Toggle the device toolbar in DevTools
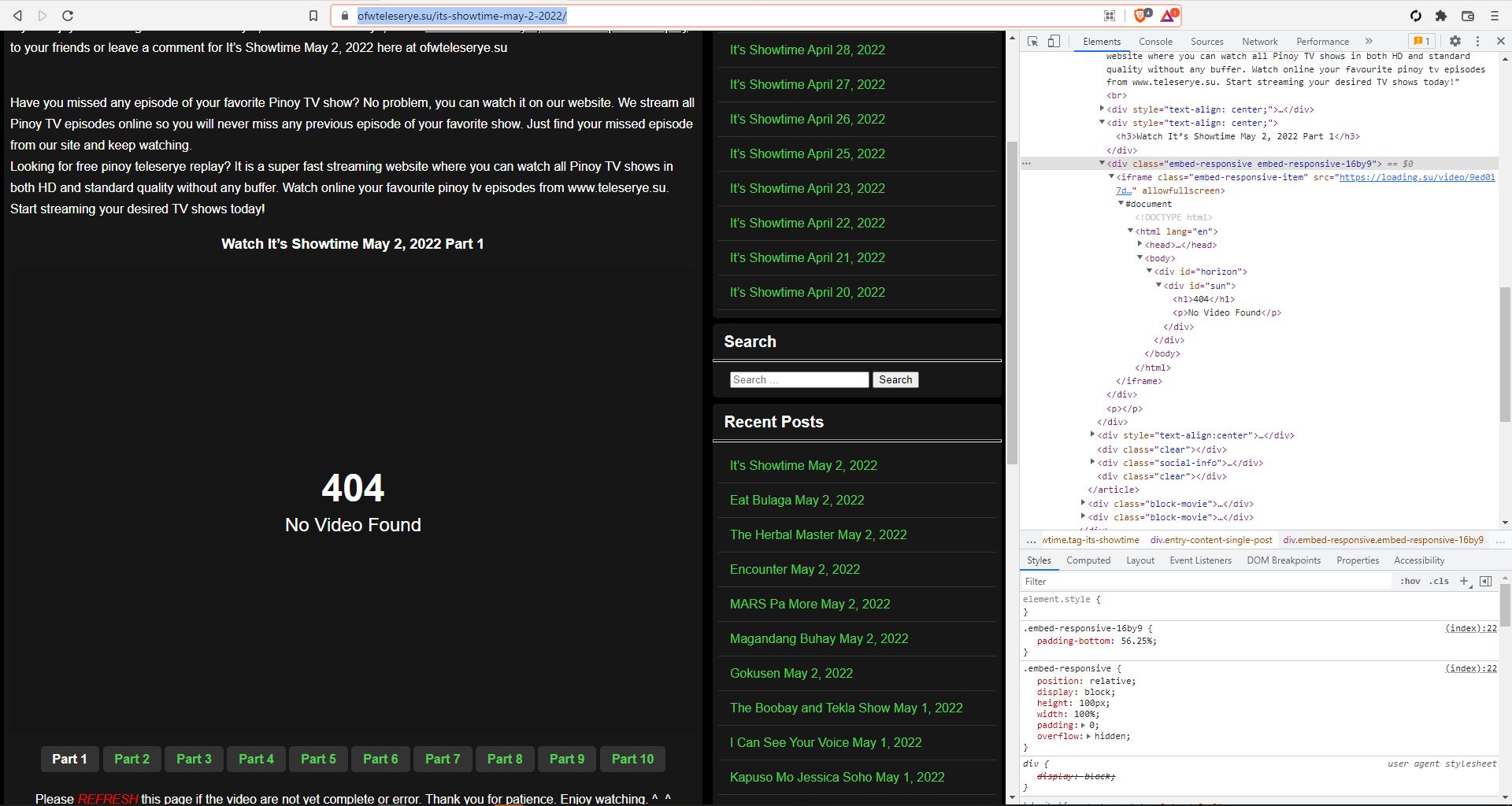Screen dimensions: 1512x806 1054,41
